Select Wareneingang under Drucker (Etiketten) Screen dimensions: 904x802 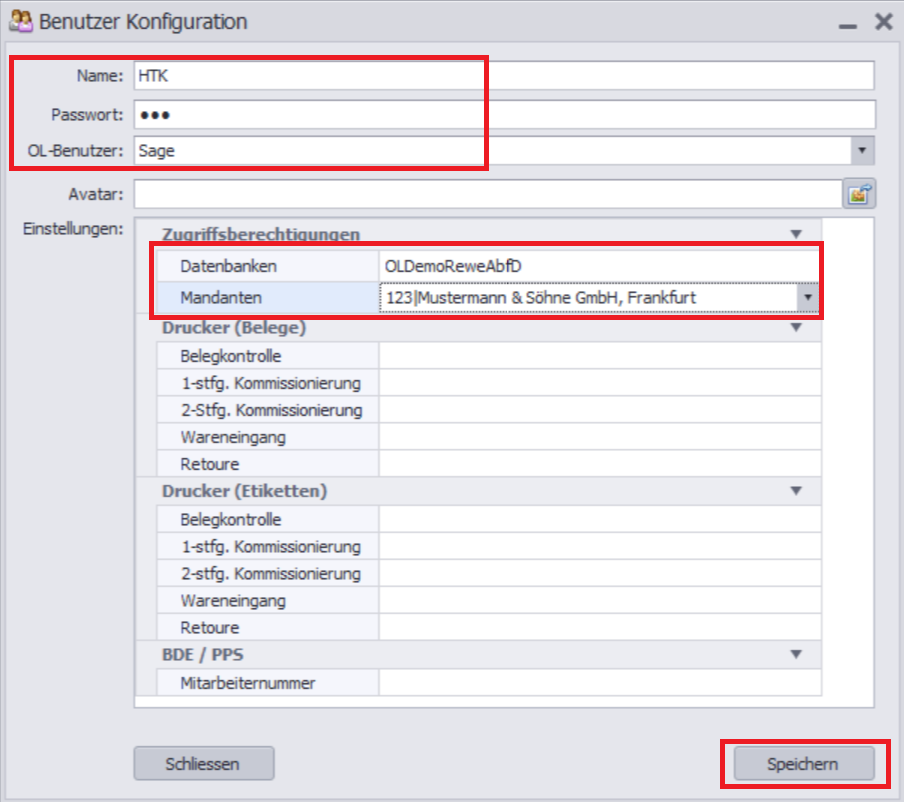(x=489, y=601)
